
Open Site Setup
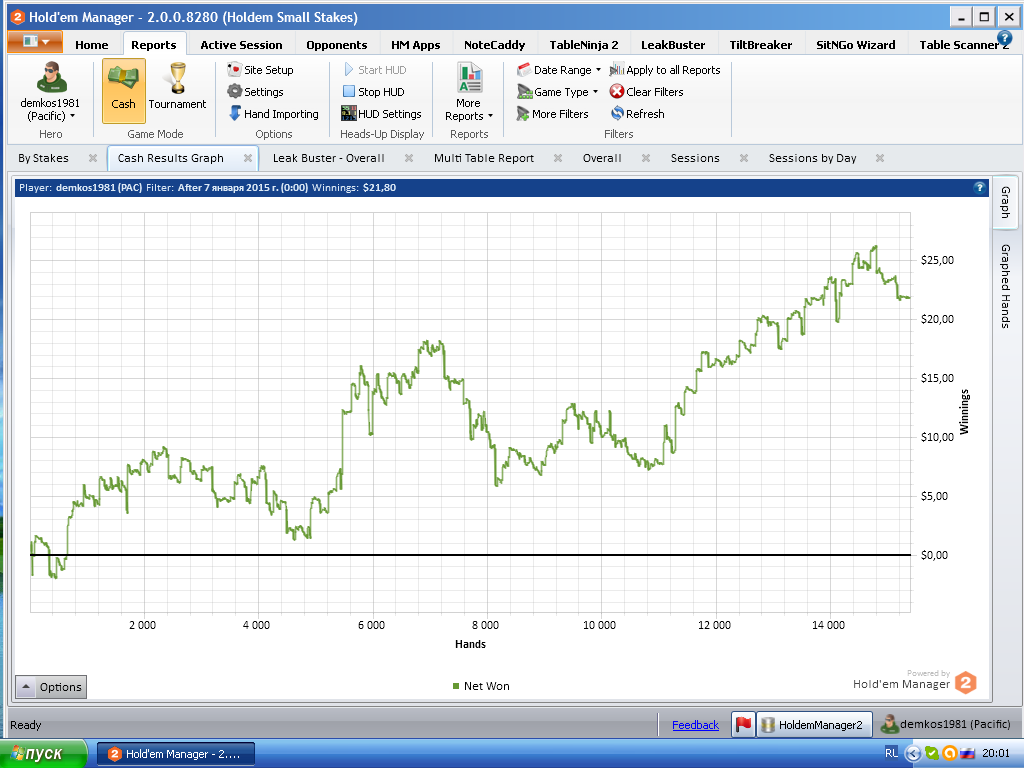pos(261,70)
